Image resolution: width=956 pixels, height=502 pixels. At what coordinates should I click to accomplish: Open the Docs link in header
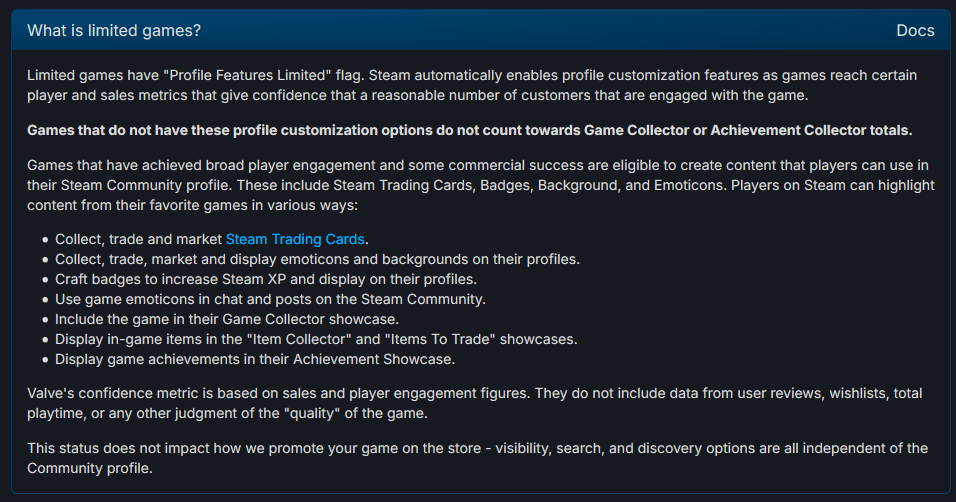[915, 30]
